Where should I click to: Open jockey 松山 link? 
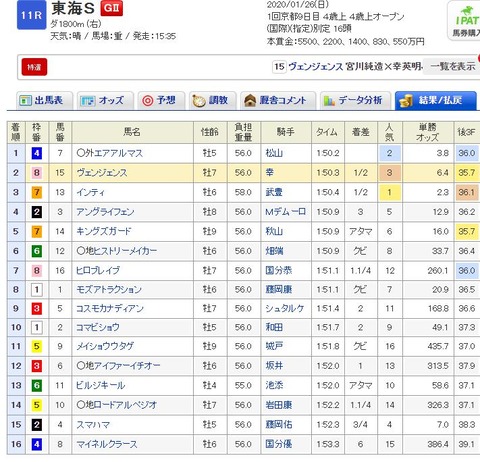point(274,153)
